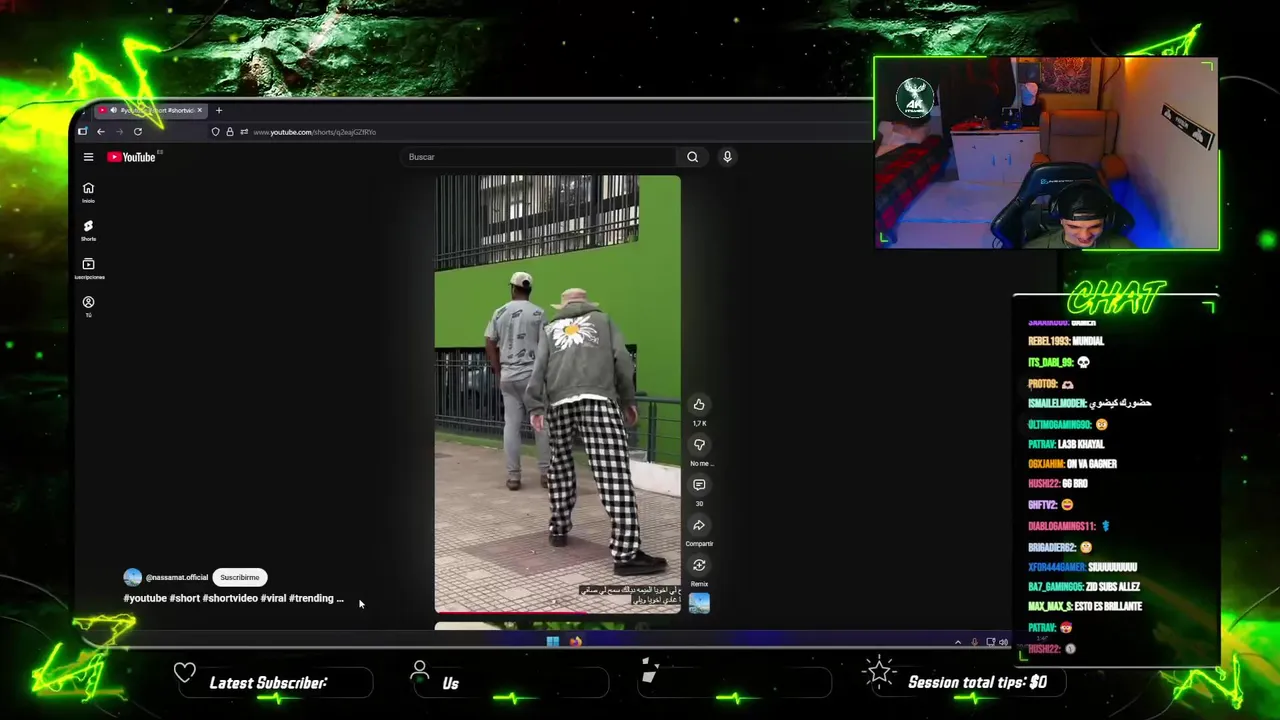Click the #youtube hashtag
Screen dimensions: 1280x720
coord(145,598)
